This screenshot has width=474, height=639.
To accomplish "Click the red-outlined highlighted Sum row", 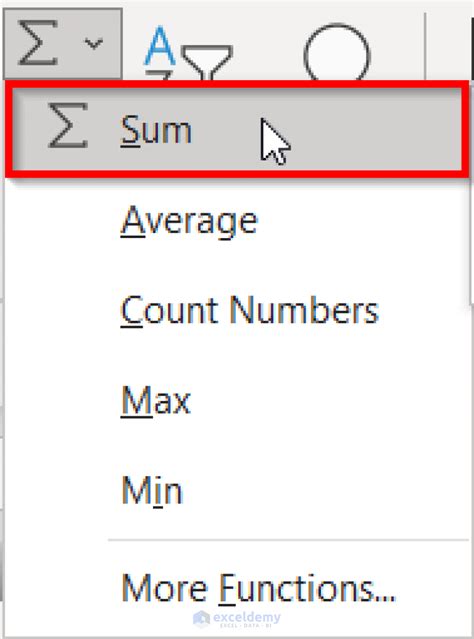I will coord(237,129).
